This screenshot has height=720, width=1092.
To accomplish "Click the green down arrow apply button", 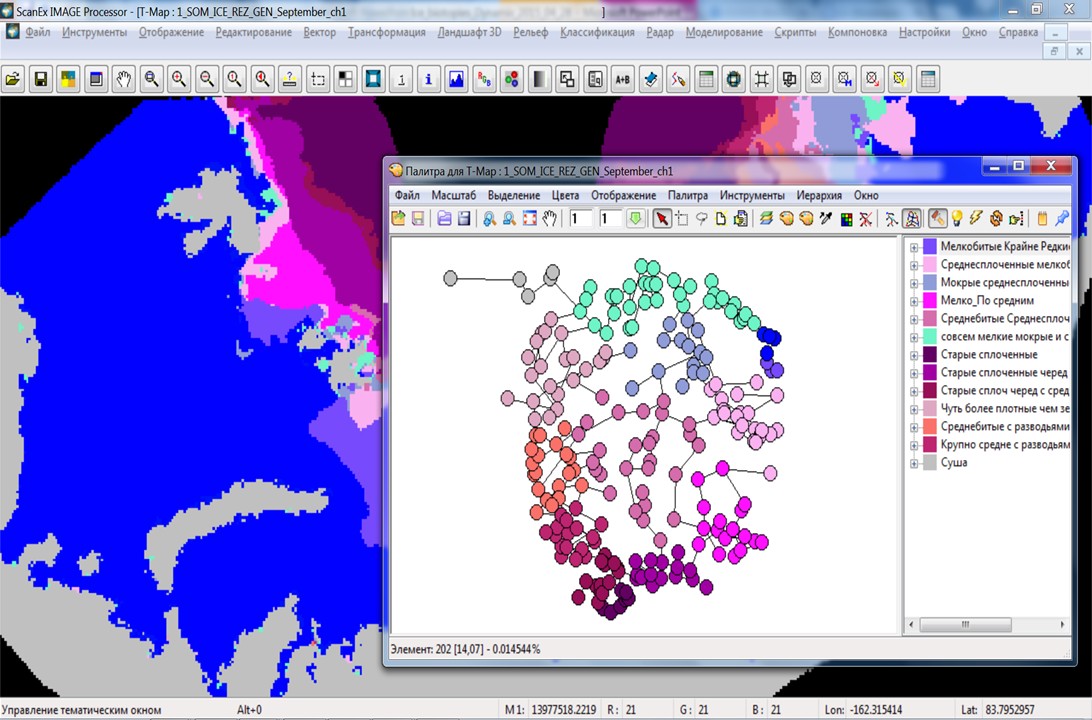I will click(636, 219).
